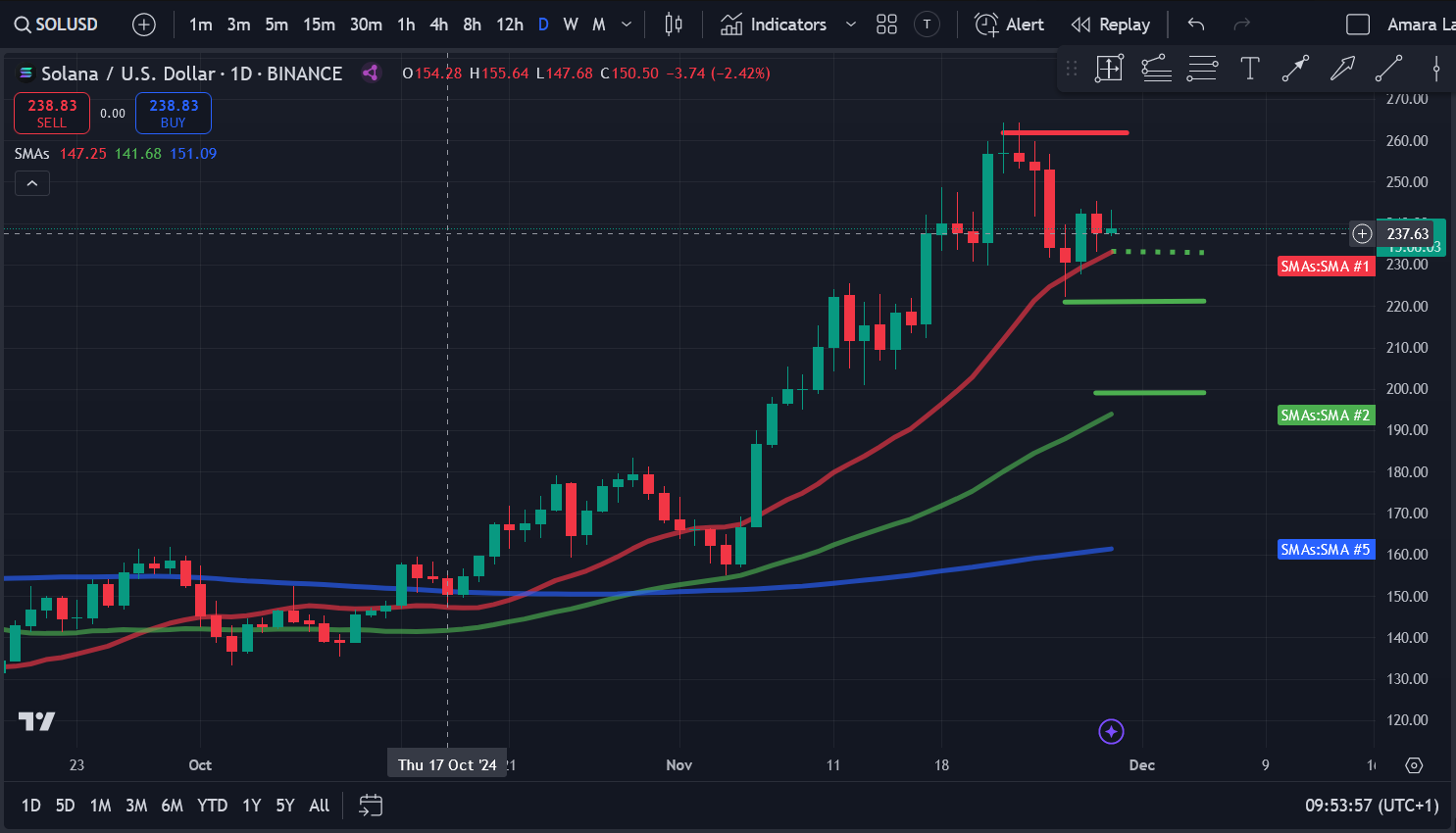Select the Trend line tool

pyautogui.click(x=1389, y=69)
